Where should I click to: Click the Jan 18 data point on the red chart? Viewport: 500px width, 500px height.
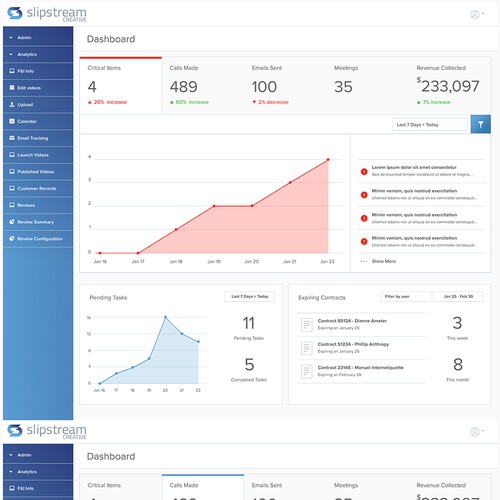click(176, 229)
